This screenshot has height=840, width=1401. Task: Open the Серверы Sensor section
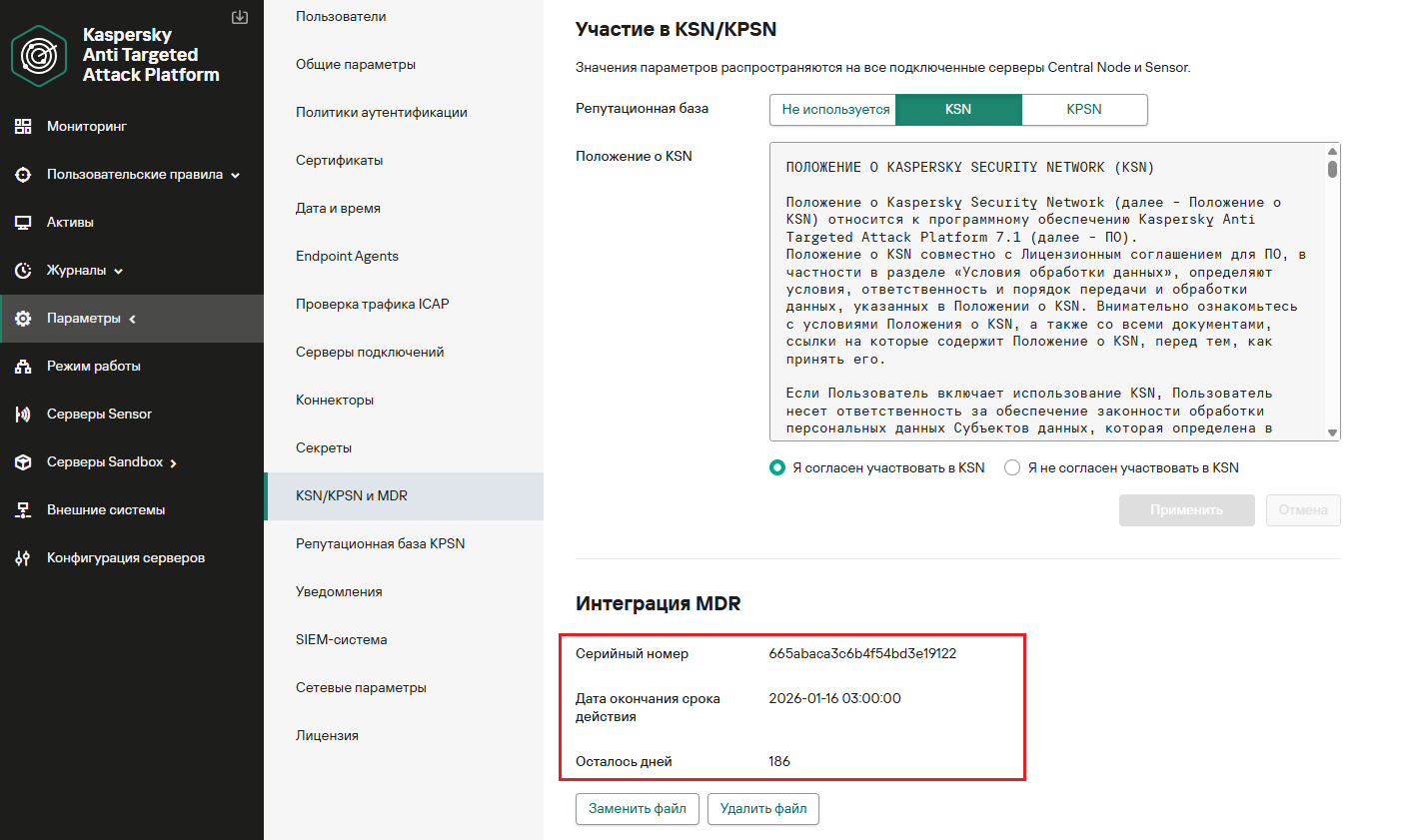tap(132, 415)
